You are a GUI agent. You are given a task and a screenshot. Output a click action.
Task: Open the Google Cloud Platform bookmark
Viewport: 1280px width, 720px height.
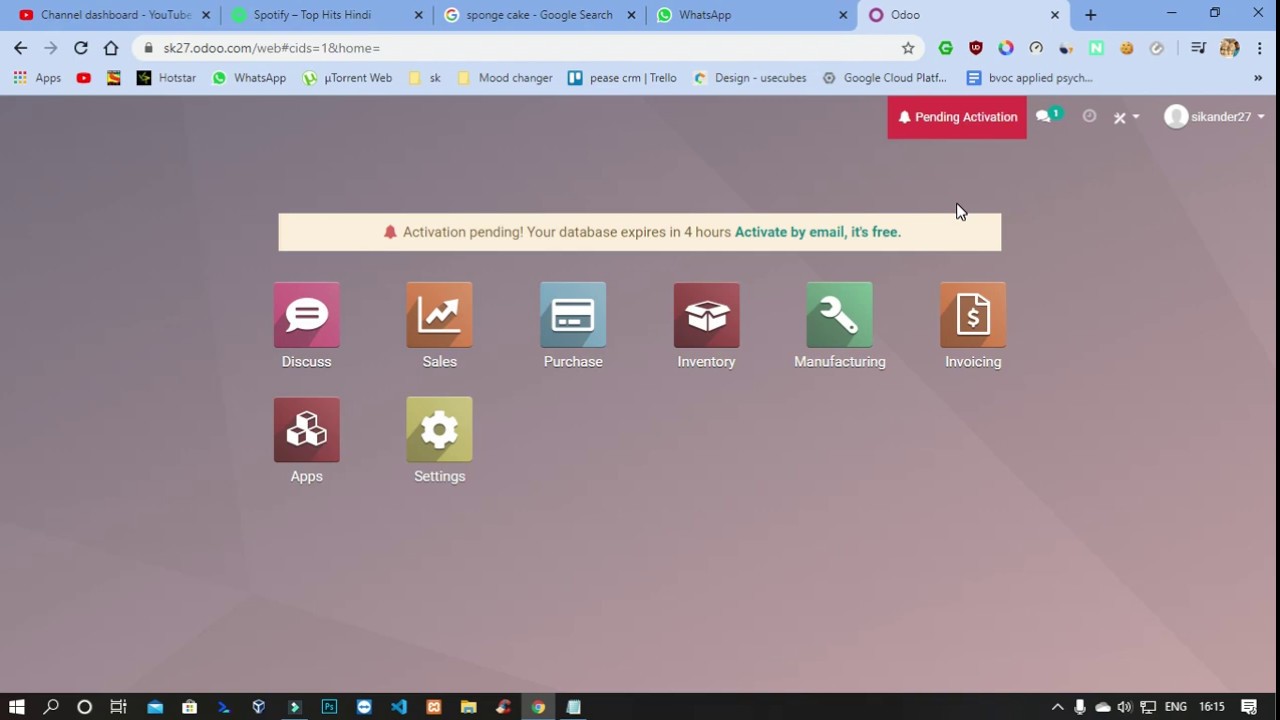[x=884, y=78]
